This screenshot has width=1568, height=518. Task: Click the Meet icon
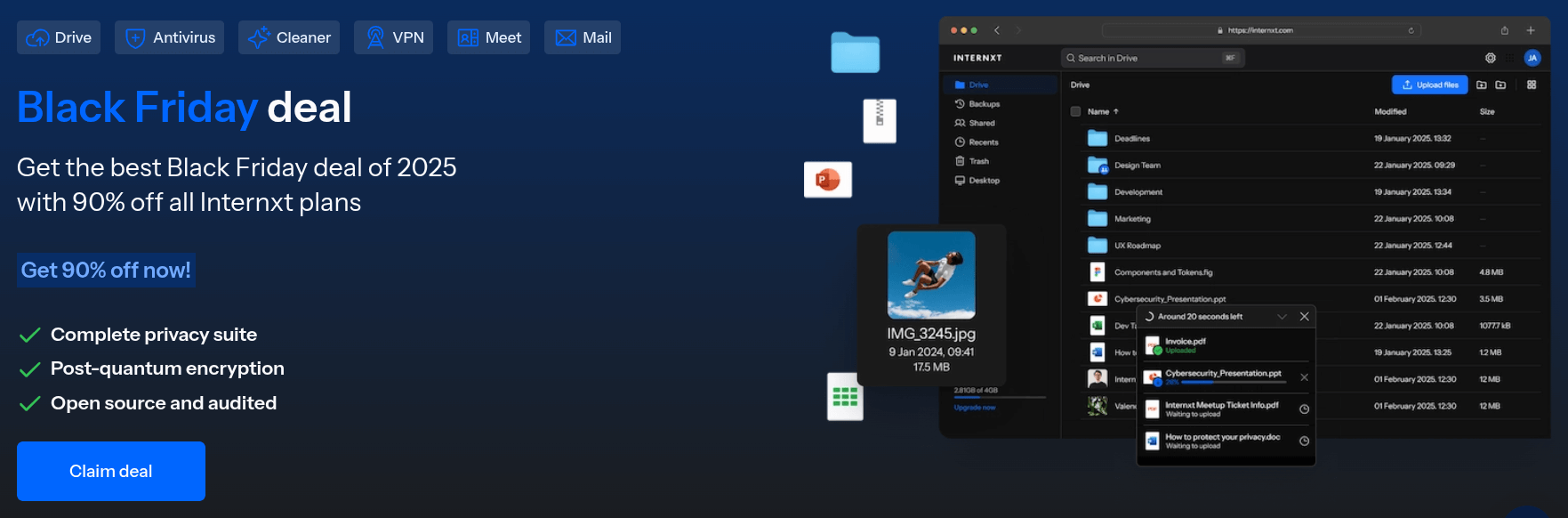468,37
